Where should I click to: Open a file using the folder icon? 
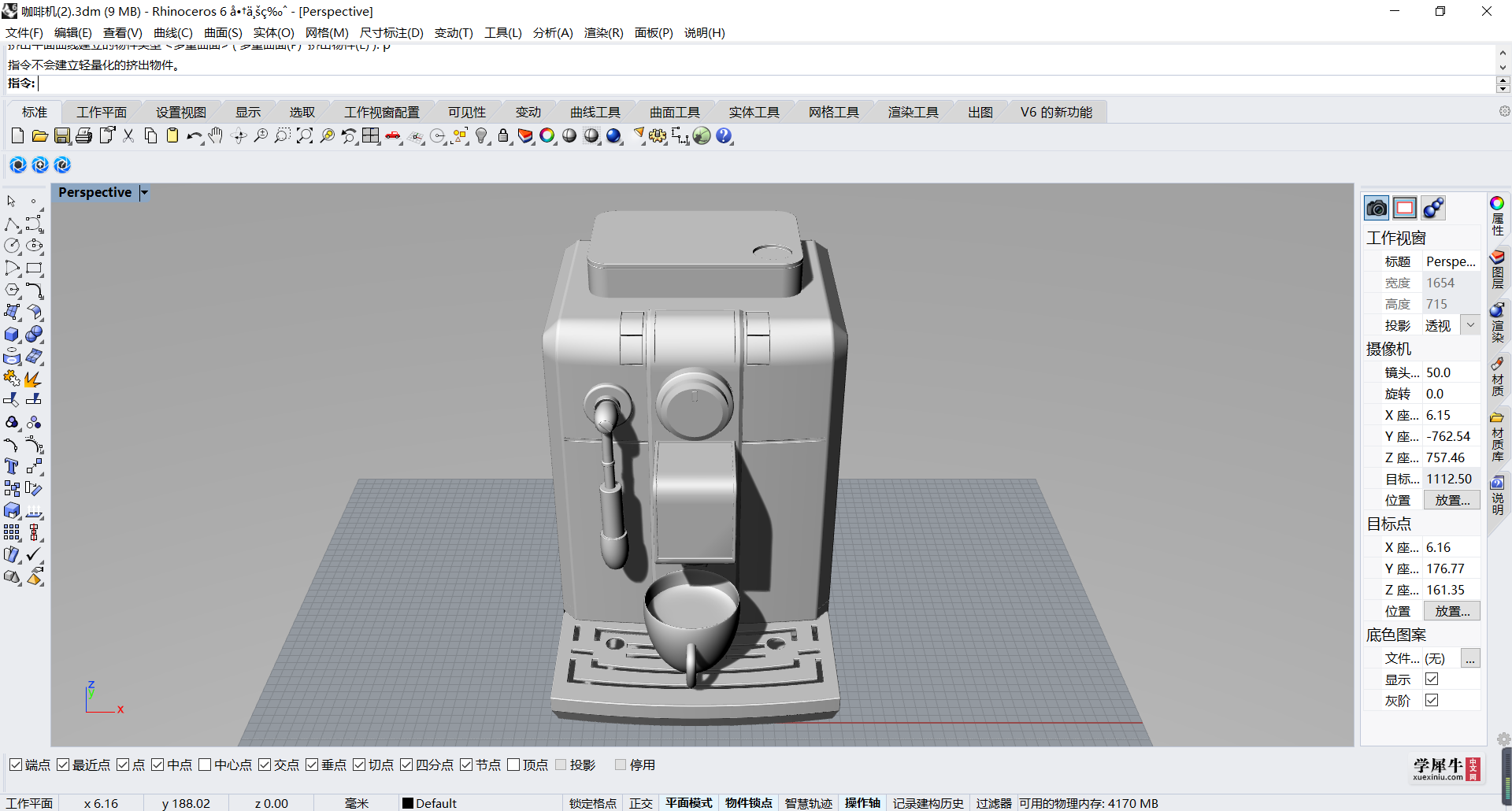pos(39,136)
